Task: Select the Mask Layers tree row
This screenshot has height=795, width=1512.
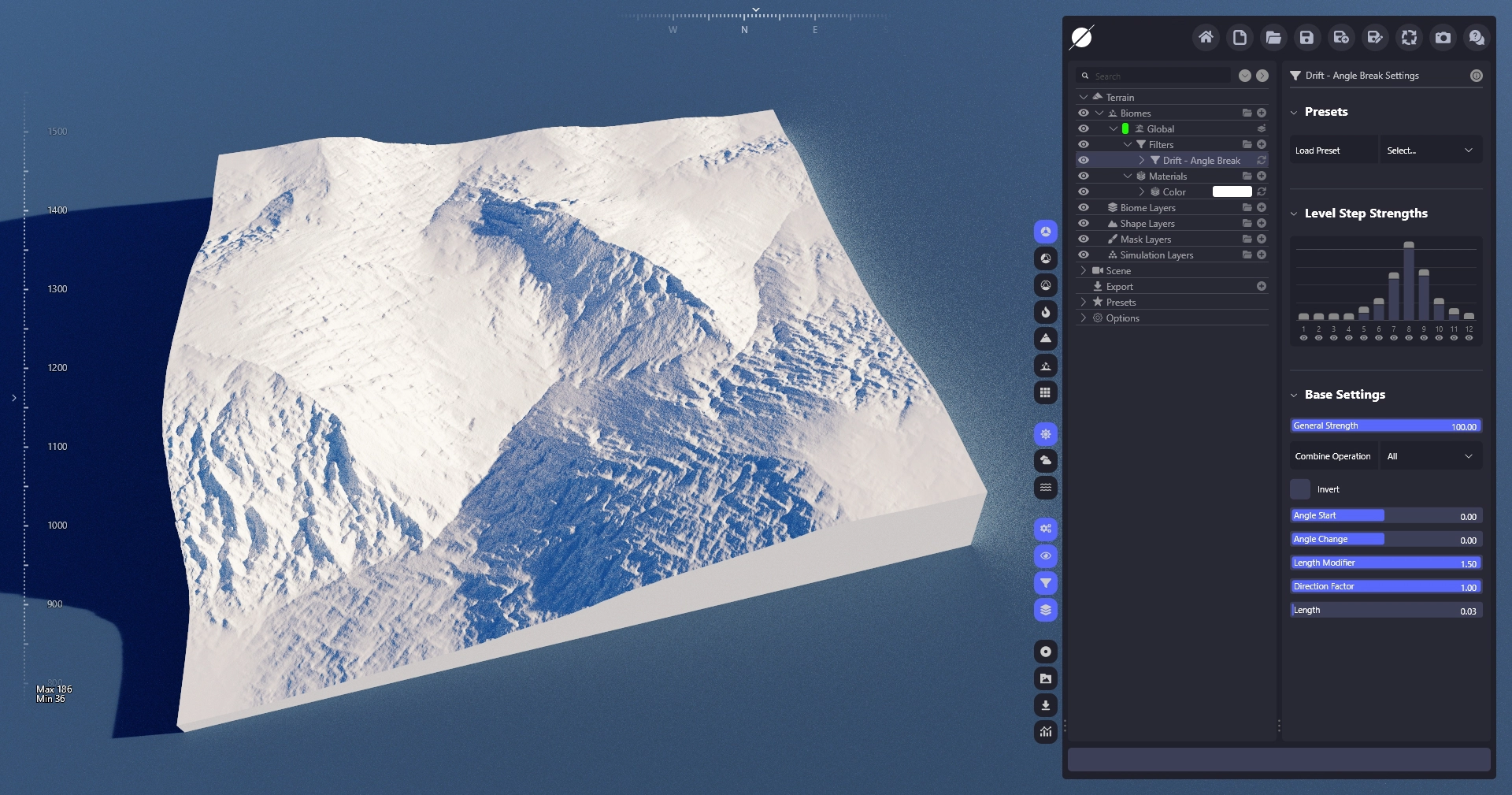Action: click(1172, 239)
